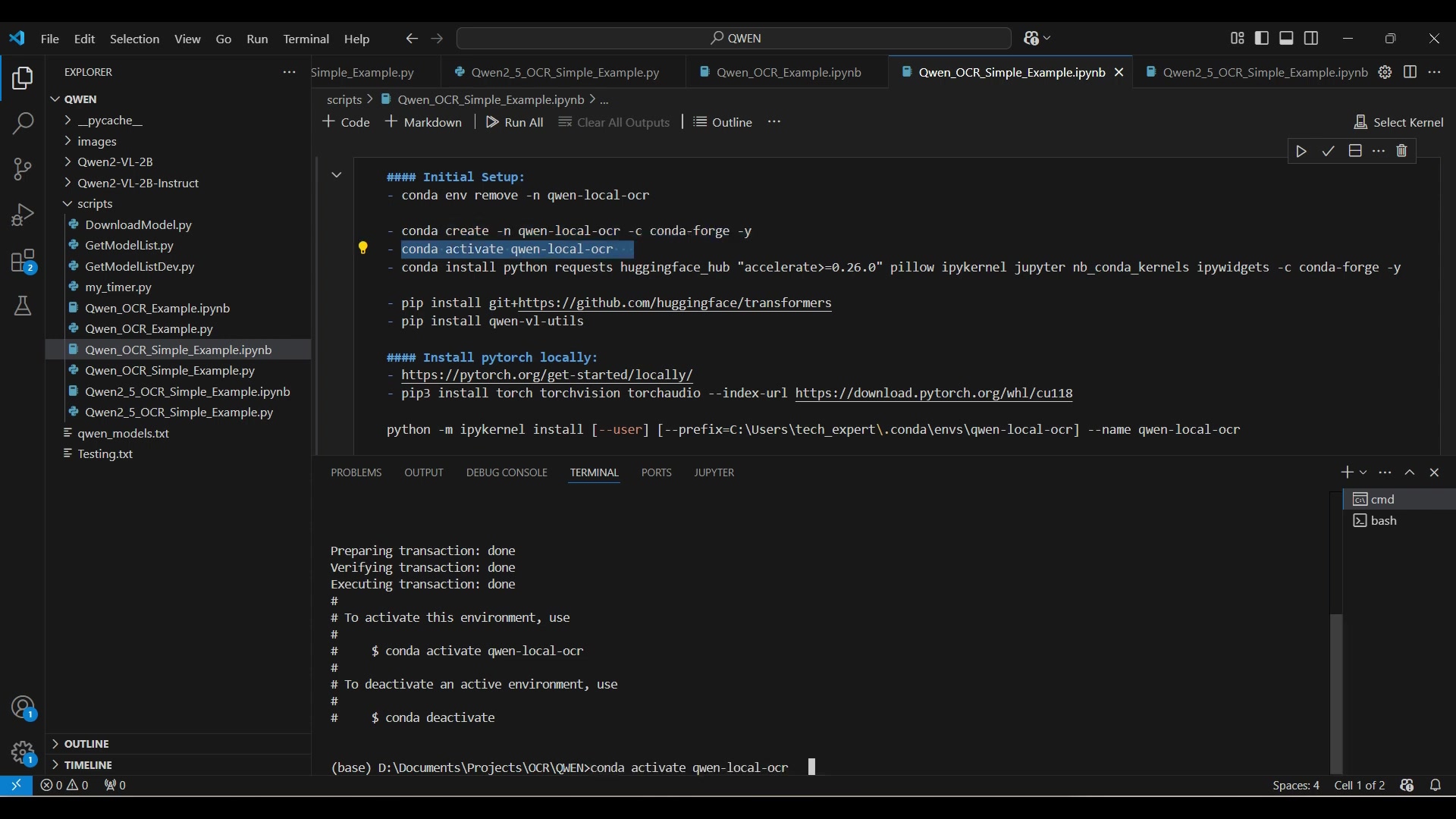Toggle the secondary side bar layout icon
The height and width of the screenshot is (819, 1456).
click(x=1311, y=38)
